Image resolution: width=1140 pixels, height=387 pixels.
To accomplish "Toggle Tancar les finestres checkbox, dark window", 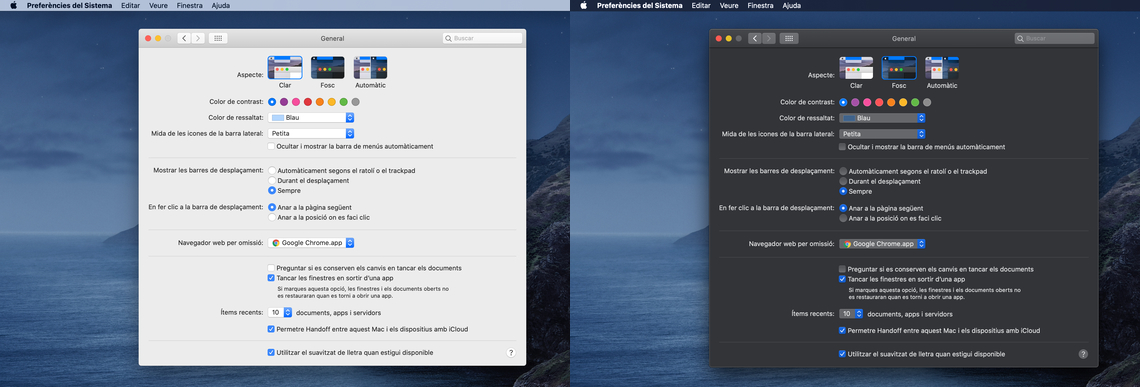I will click(843, 279).
